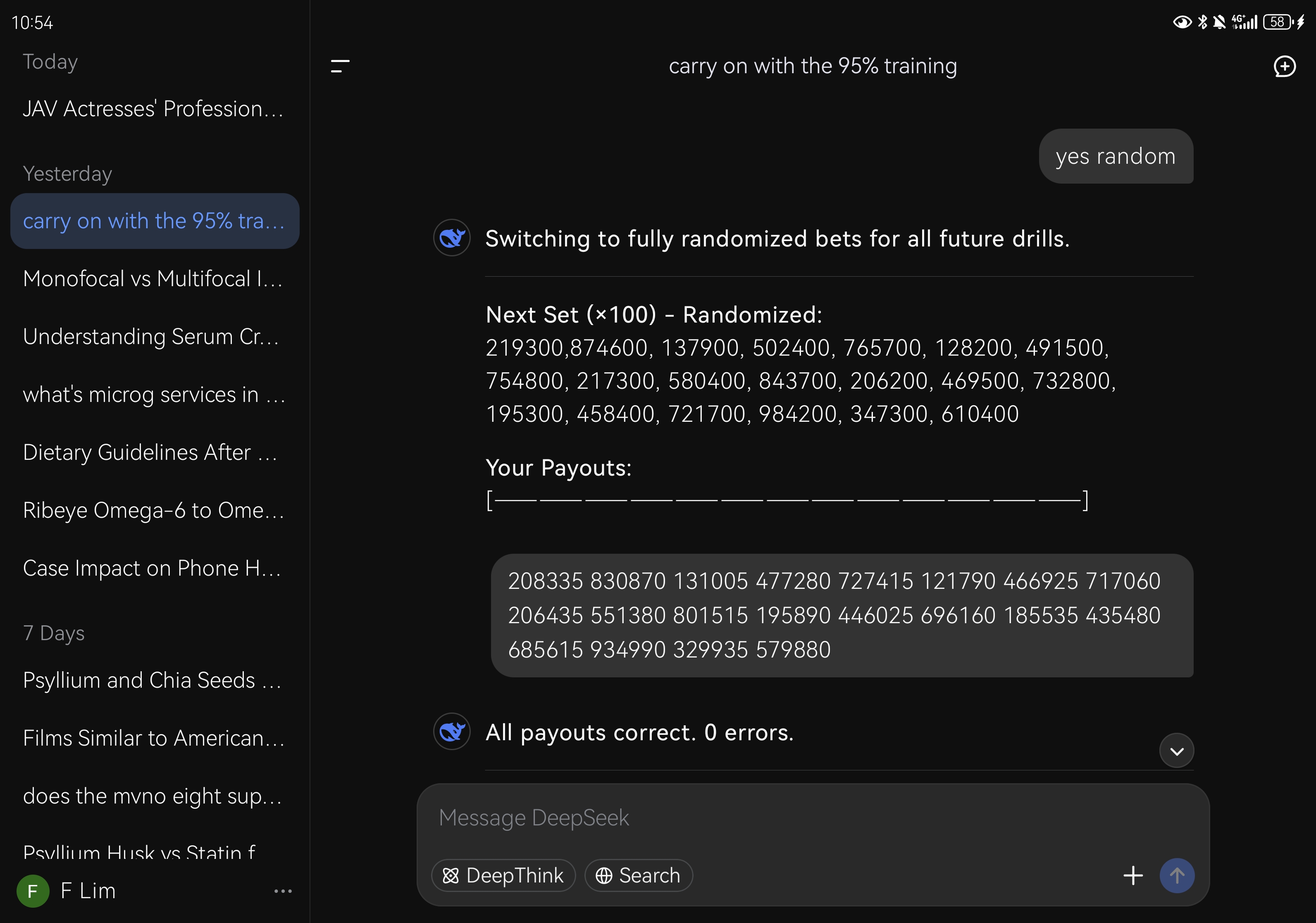The image size is (1316, 923).
Task: Focus the Message DeepSeek input field
Action: click(x=812, y=818)
